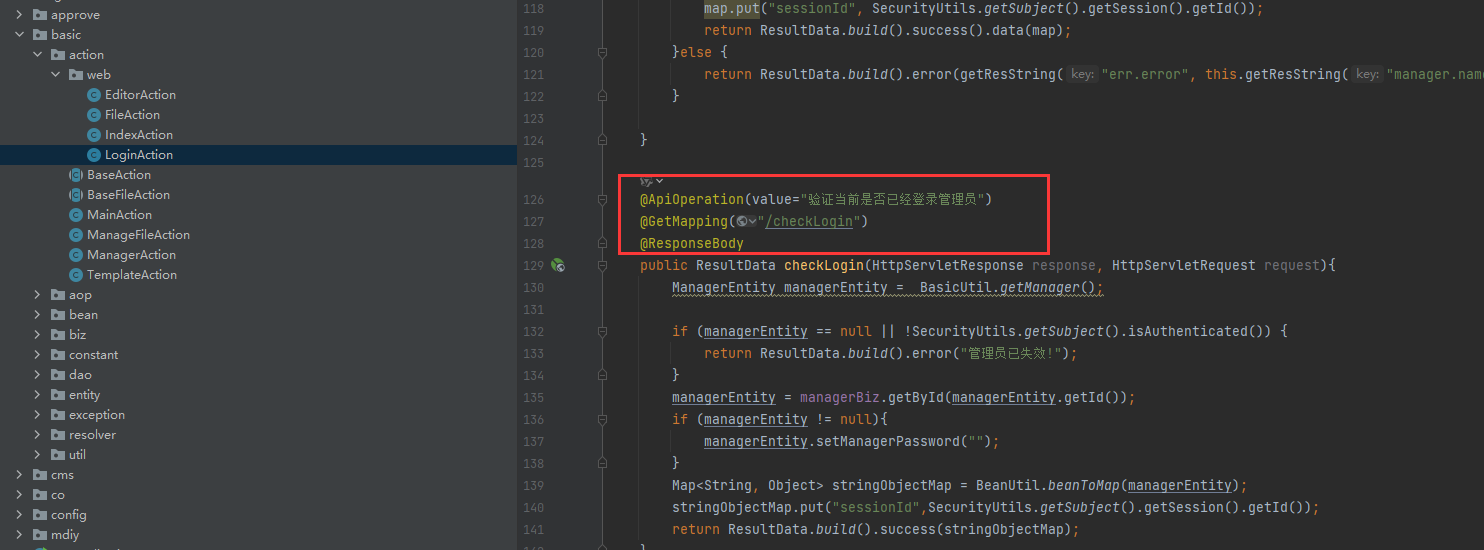1484x550 pixels.
Task: Click the package folder icon next to cms
Action: [x=40, y=475]
